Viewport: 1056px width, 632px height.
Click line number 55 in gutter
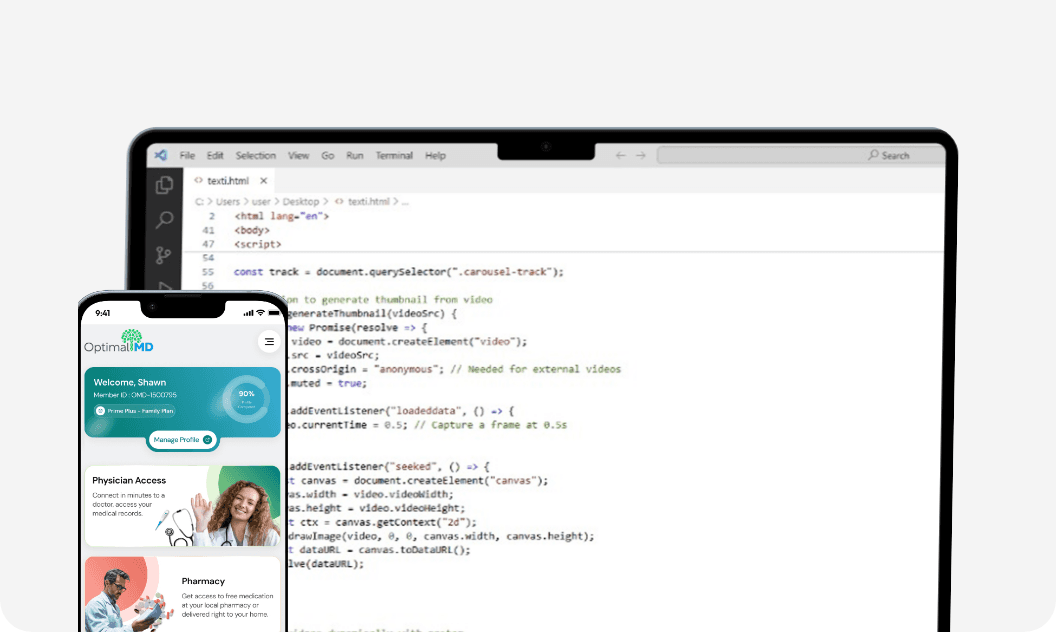(x=207, y=272)
